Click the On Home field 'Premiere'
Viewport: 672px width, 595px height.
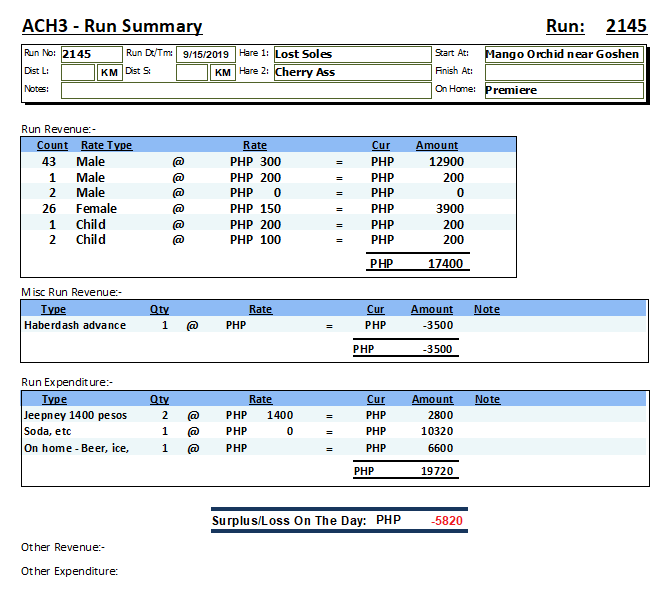[563, 90]
